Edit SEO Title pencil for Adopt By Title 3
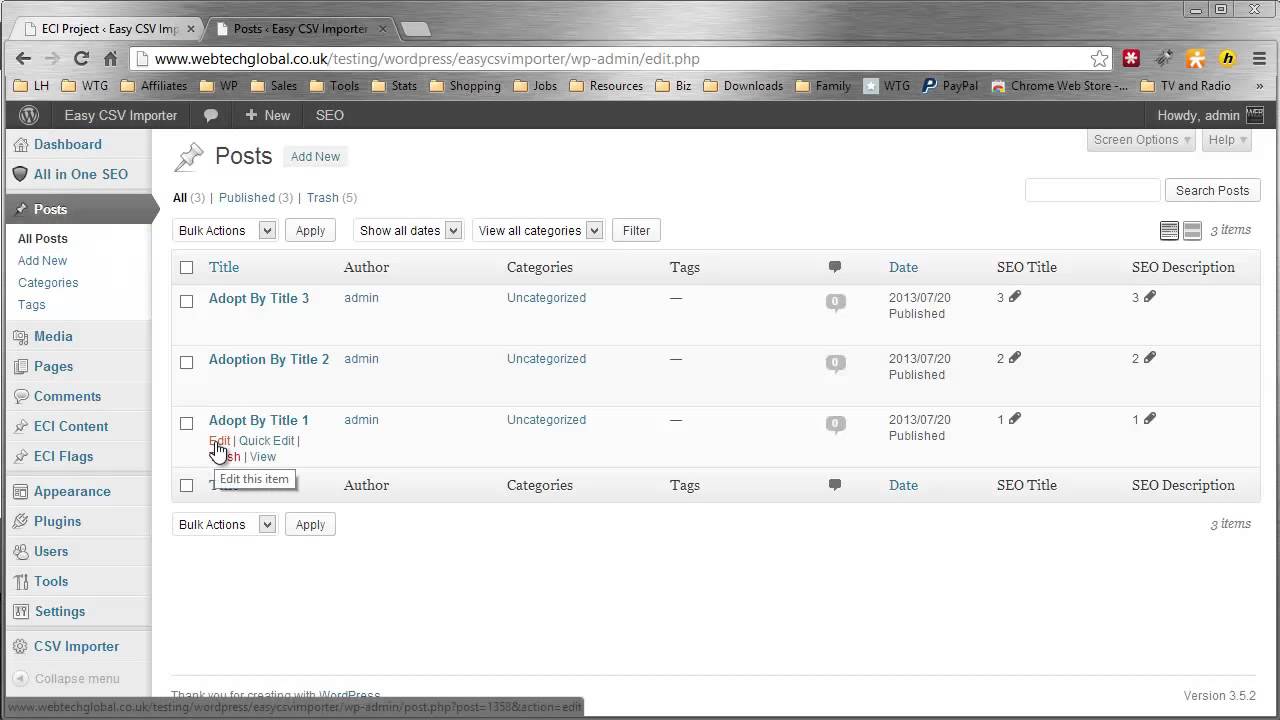Image resolution: width=1280 pixels, height=720 pixels. [1015, 297]
